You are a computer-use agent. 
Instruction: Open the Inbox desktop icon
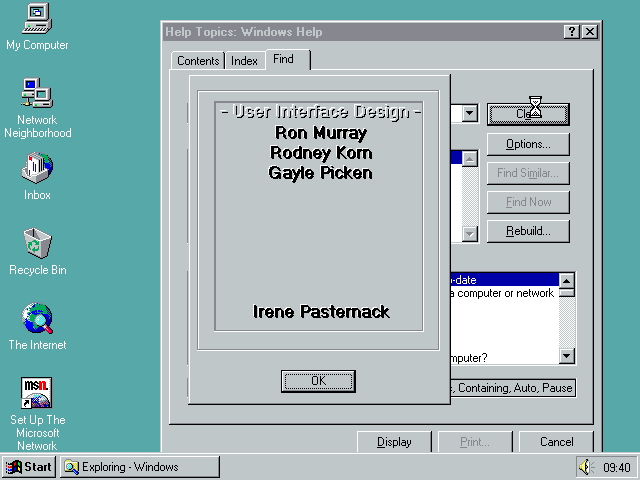point(37,176)
